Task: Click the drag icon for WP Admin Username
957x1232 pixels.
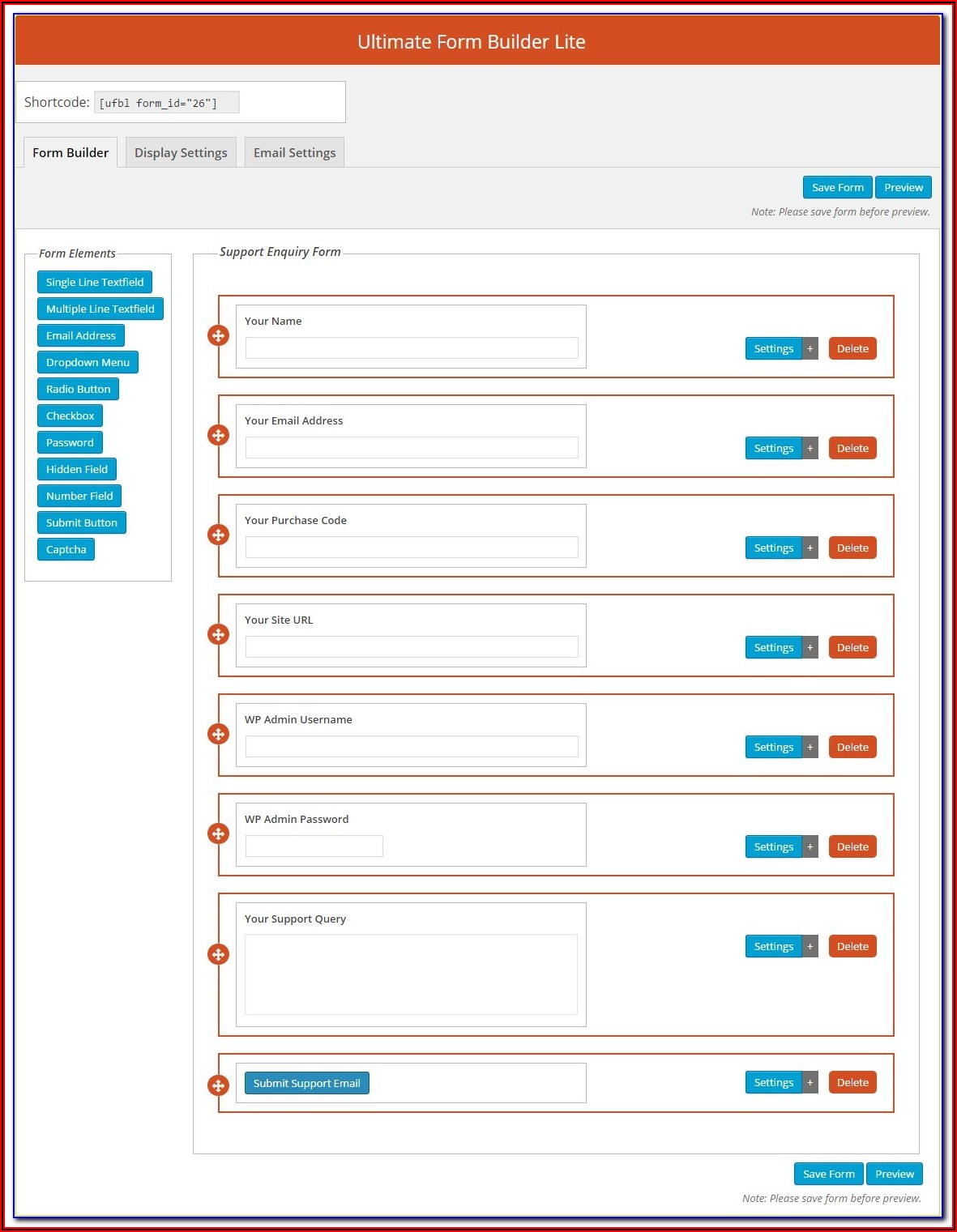Action: coord(218,734)
